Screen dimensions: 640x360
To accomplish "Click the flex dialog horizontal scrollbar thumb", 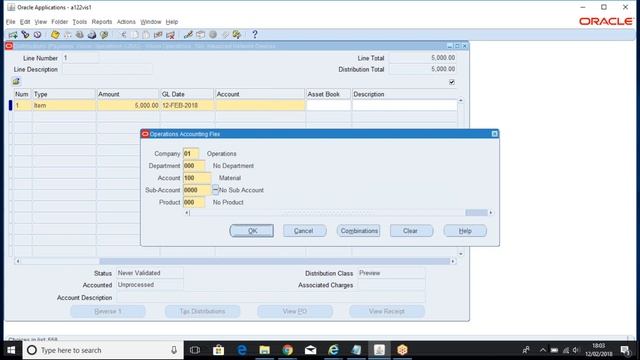I will [476, 213].
